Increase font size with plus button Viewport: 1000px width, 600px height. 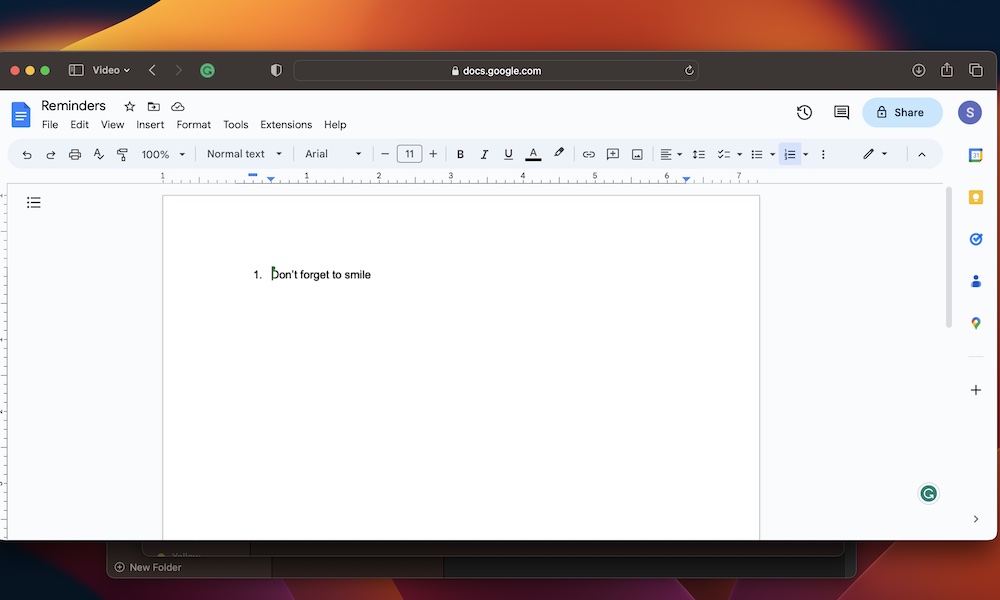tap(433, 154)
